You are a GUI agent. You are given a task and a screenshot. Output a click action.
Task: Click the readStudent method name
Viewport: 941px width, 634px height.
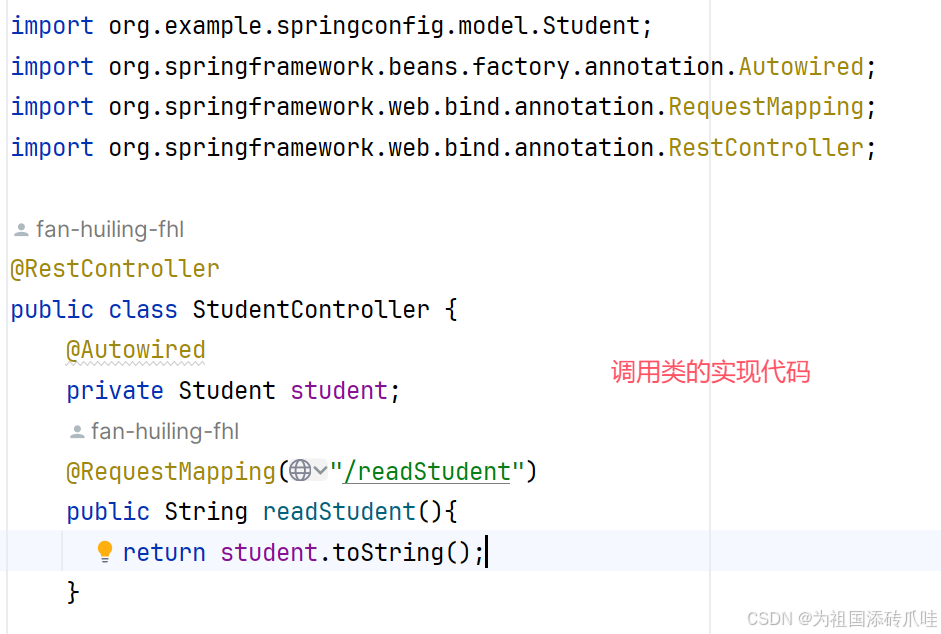coord(339,512)
